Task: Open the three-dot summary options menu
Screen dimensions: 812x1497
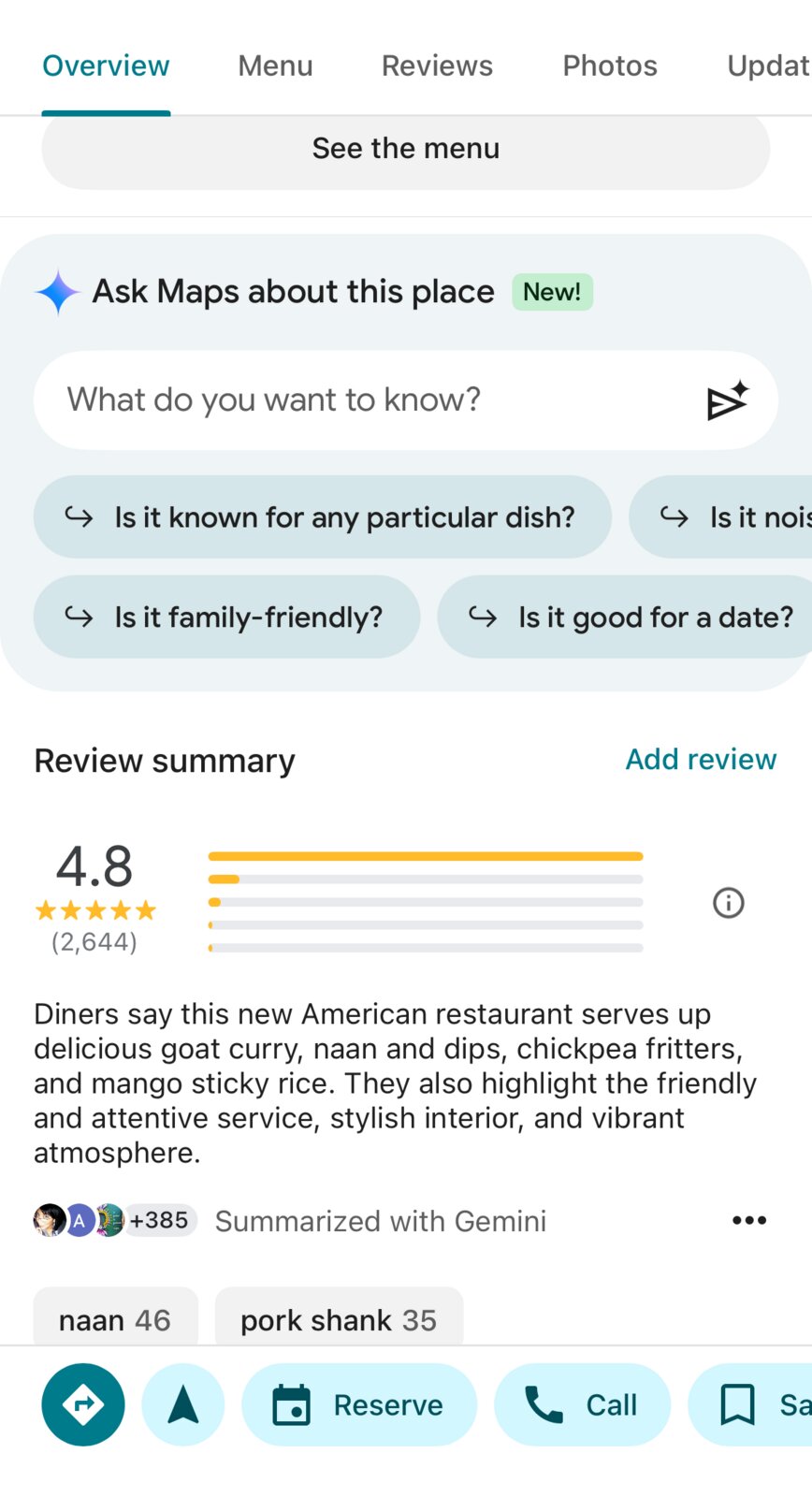Action: (x=749, y=1220)
